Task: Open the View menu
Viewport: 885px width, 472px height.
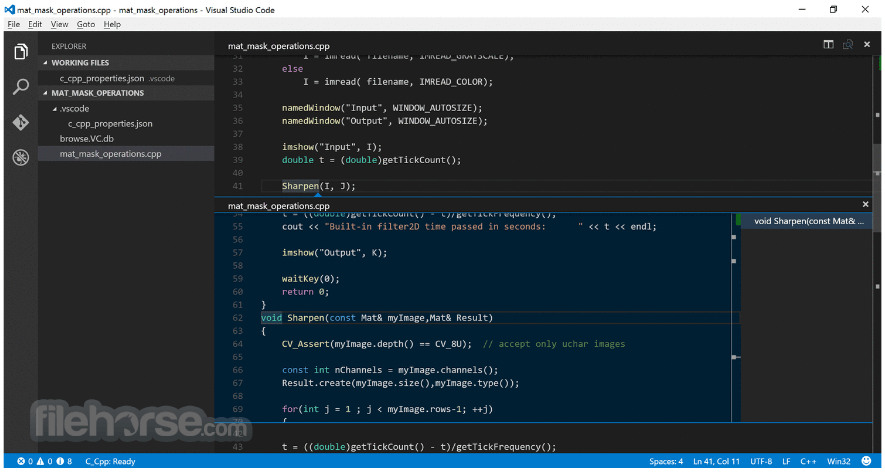Action: coord(59,24)
